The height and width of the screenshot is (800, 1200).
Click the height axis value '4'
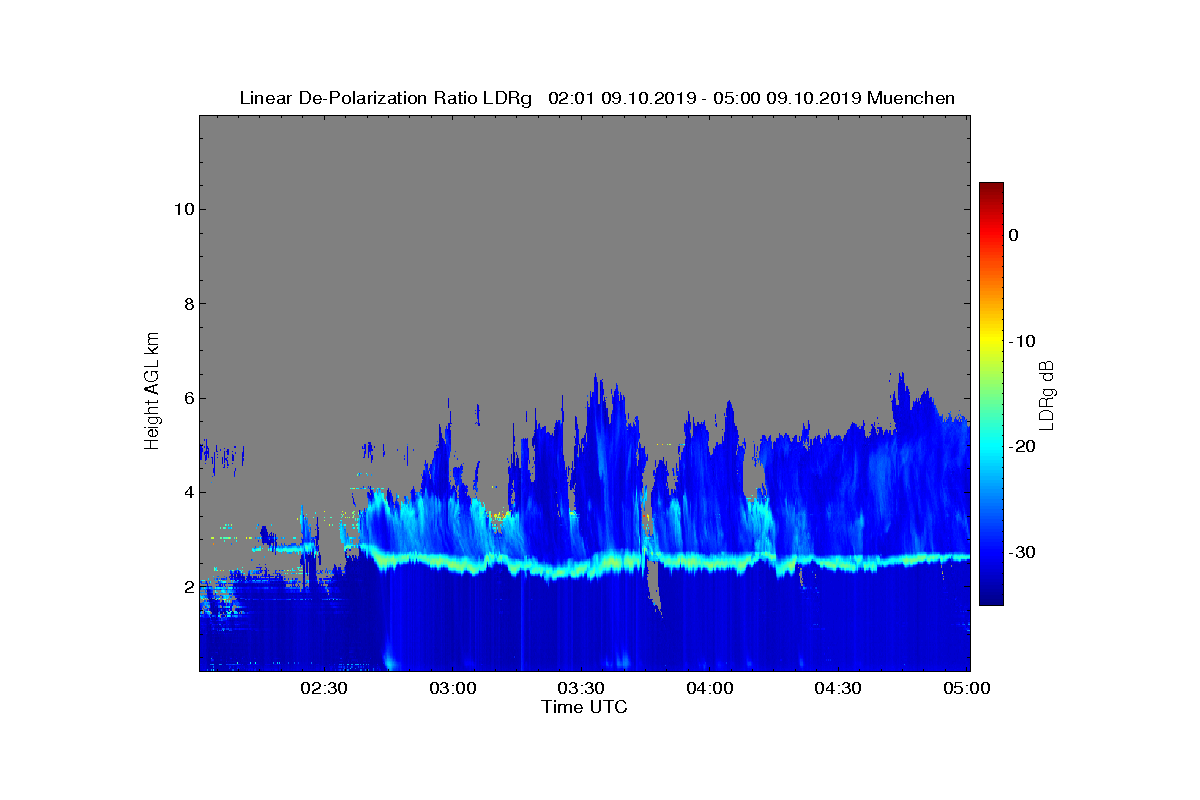click(187, 492)
